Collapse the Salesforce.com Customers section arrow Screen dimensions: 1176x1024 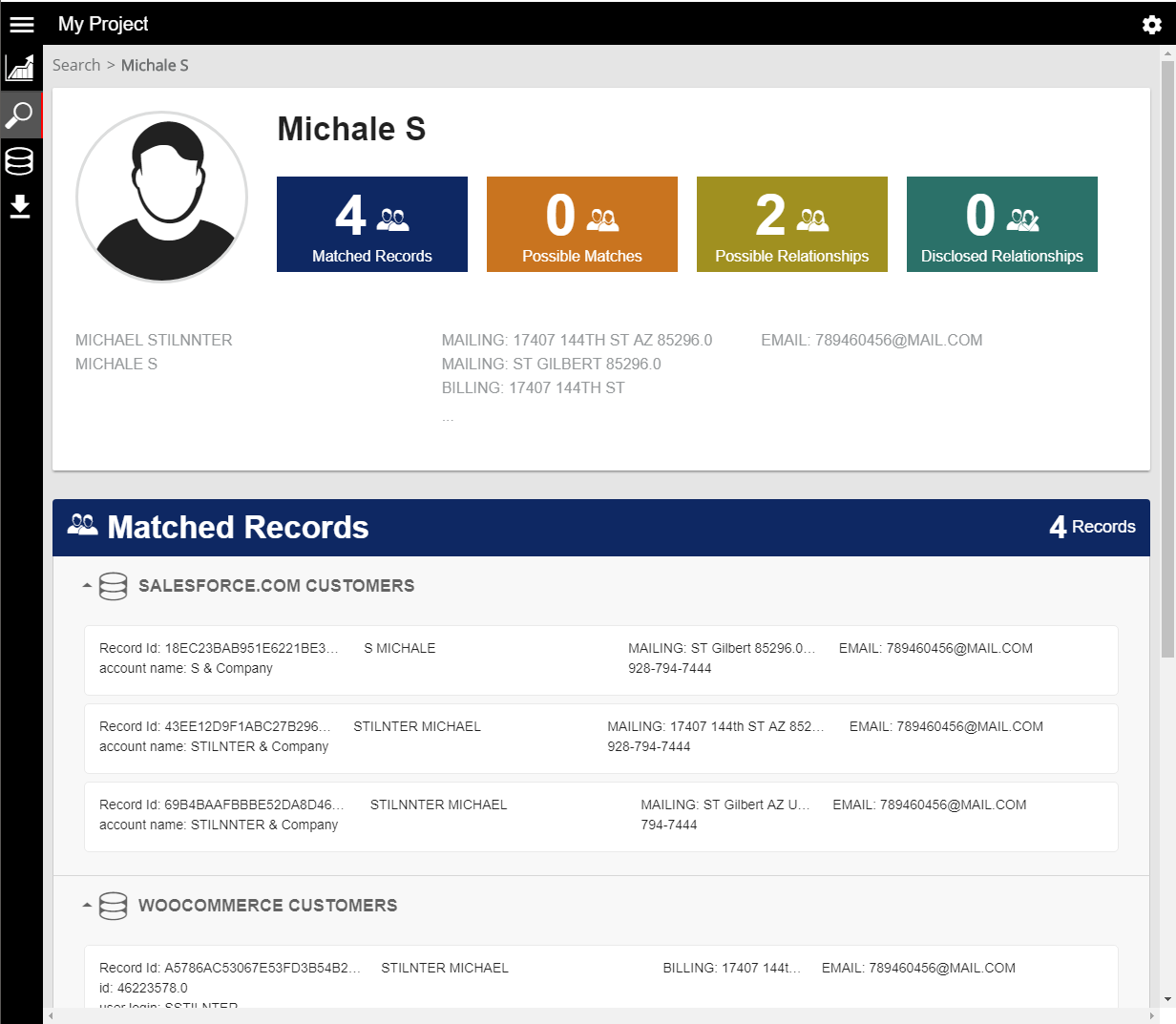point(87,586)
